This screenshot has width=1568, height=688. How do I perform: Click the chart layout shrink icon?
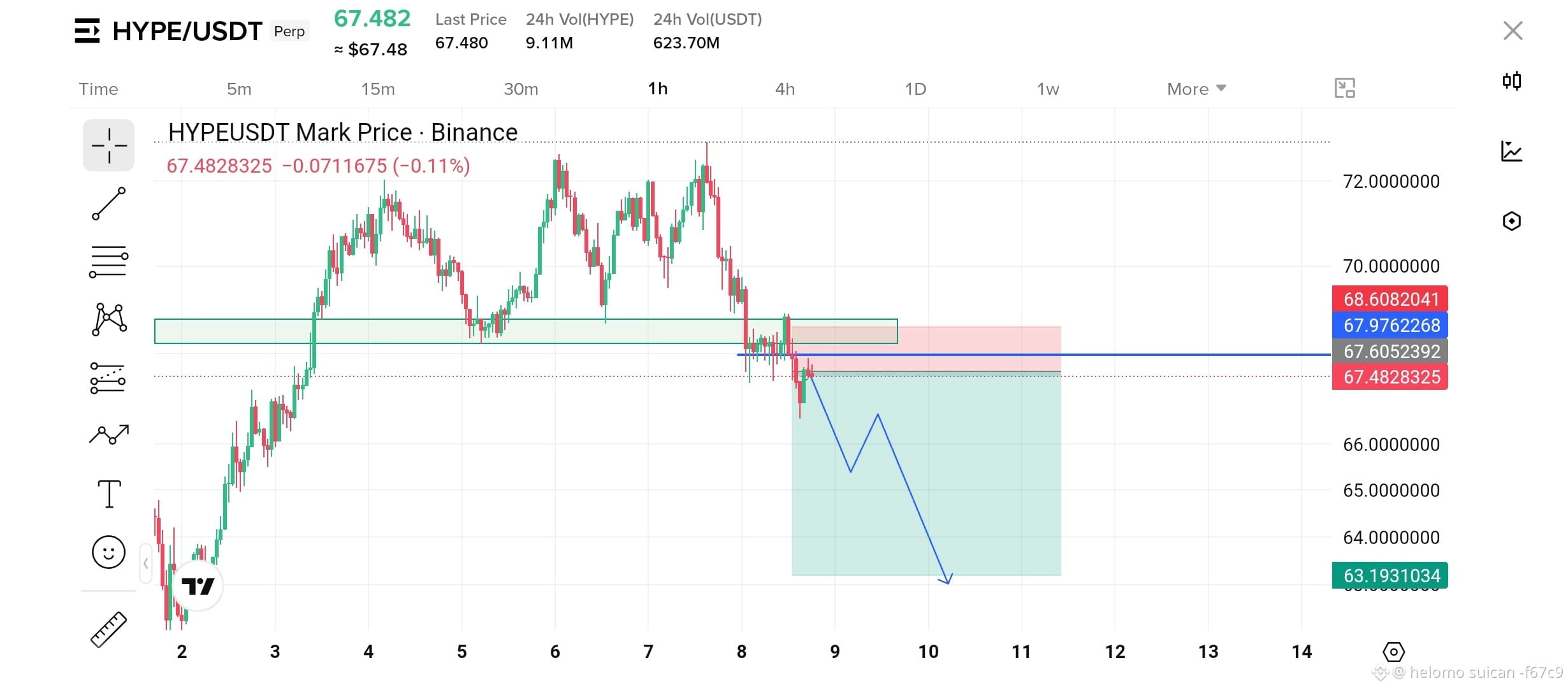1345,88
